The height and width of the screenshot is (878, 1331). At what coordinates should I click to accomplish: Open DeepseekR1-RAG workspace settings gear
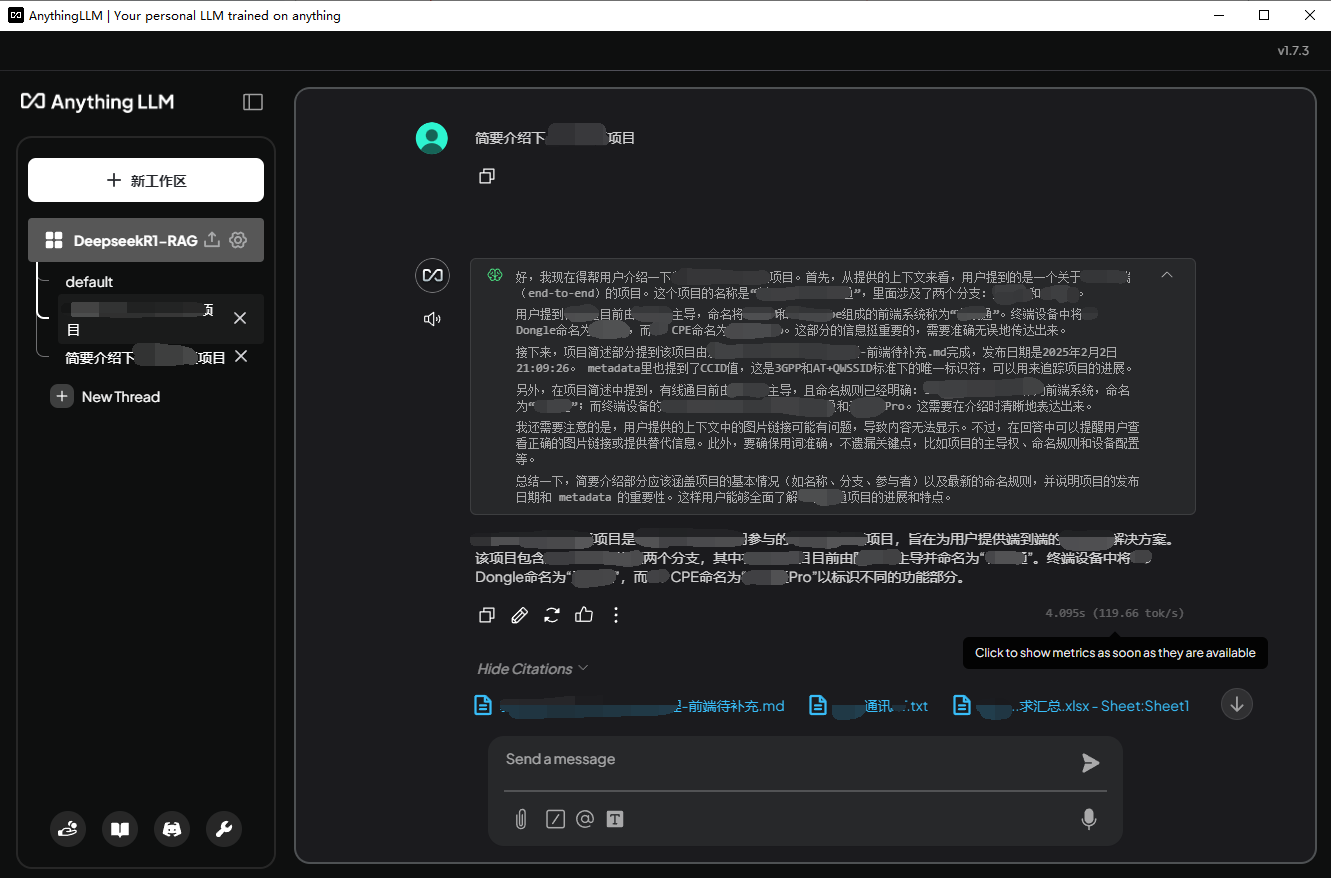tap(238, 240)
